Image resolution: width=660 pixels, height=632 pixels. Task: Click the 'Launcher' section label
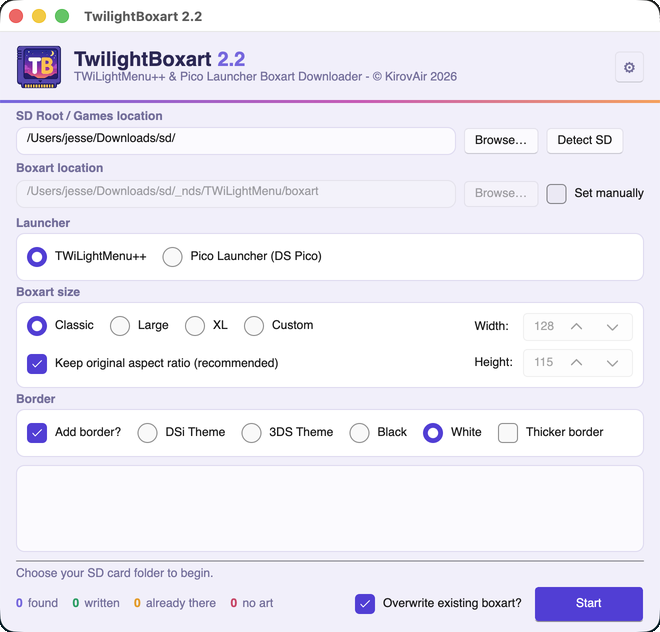43,223
